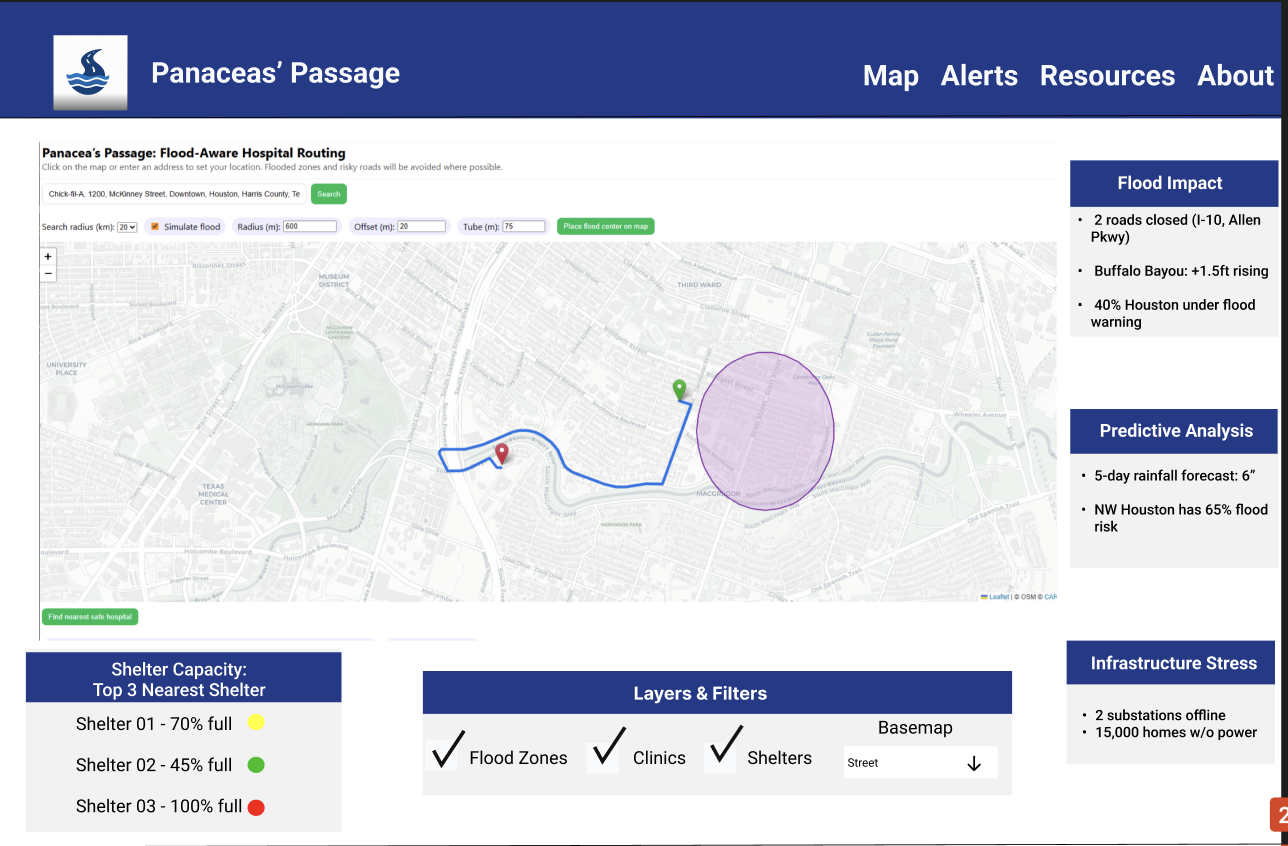This screenshot has width=1288, height=846.
Task: Click the red status dot for Shelter 03
Action: [x=255, y=807]
